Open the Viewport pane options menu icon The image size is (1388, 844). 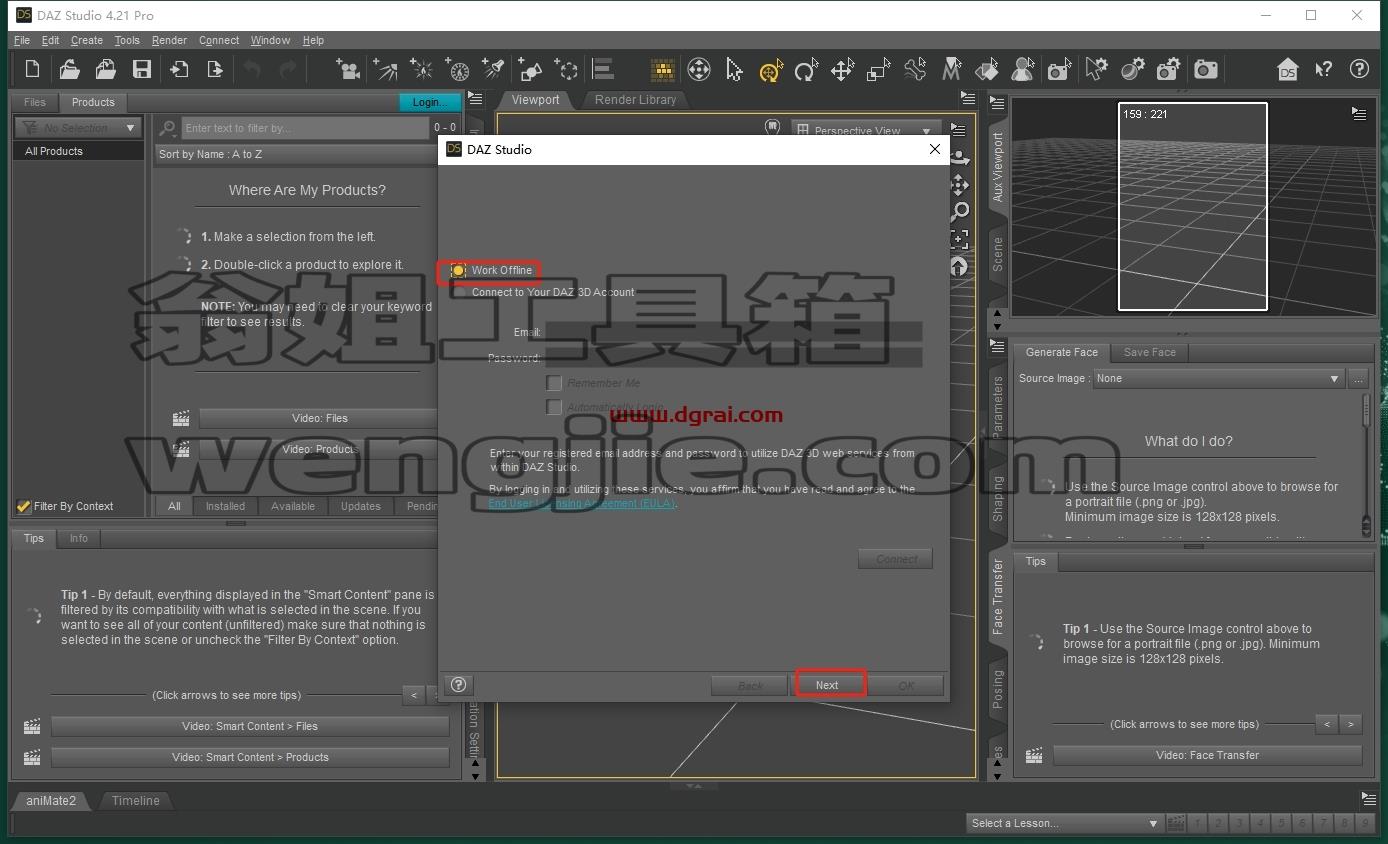[967, 98]
